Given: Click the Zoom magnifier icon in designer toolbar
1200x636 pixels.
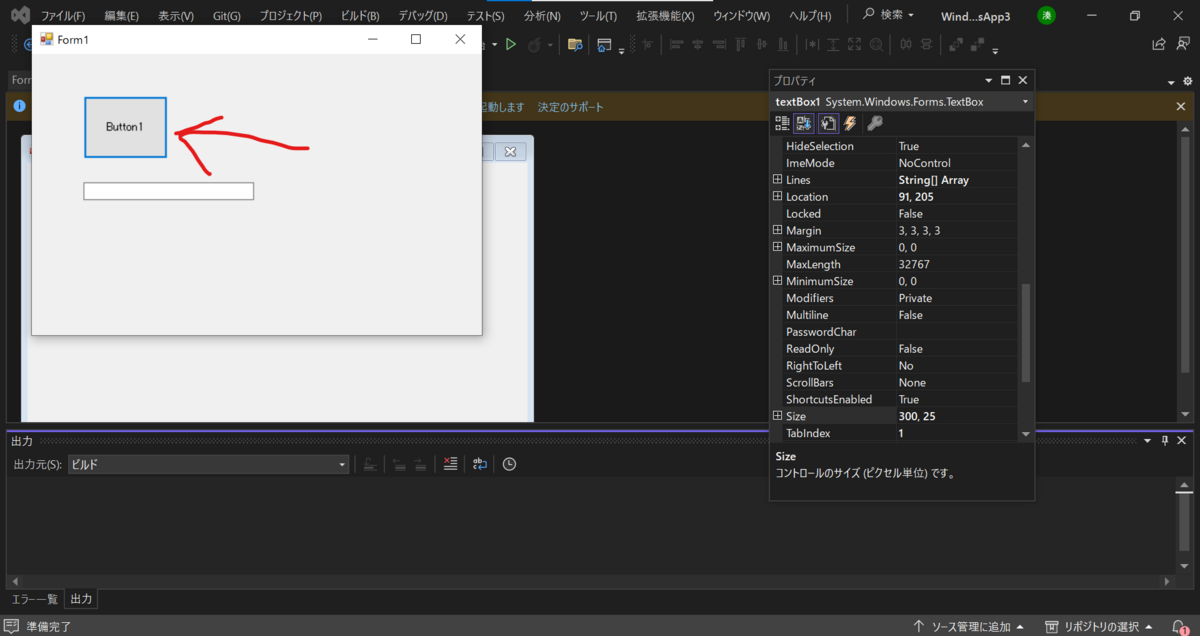Looking at the screenshot, I should point(874,44).
